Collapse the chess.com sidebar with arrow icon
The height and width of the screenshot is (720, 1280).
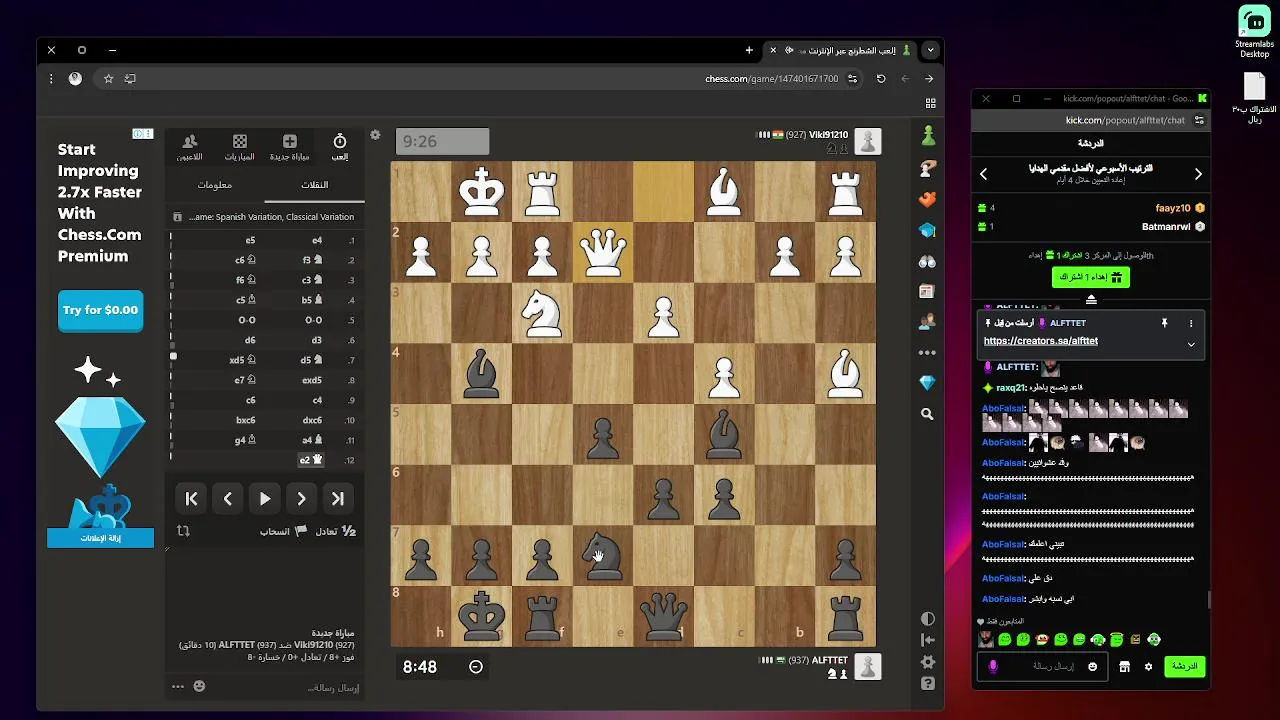pyautogui.click(x=928, y=640)
